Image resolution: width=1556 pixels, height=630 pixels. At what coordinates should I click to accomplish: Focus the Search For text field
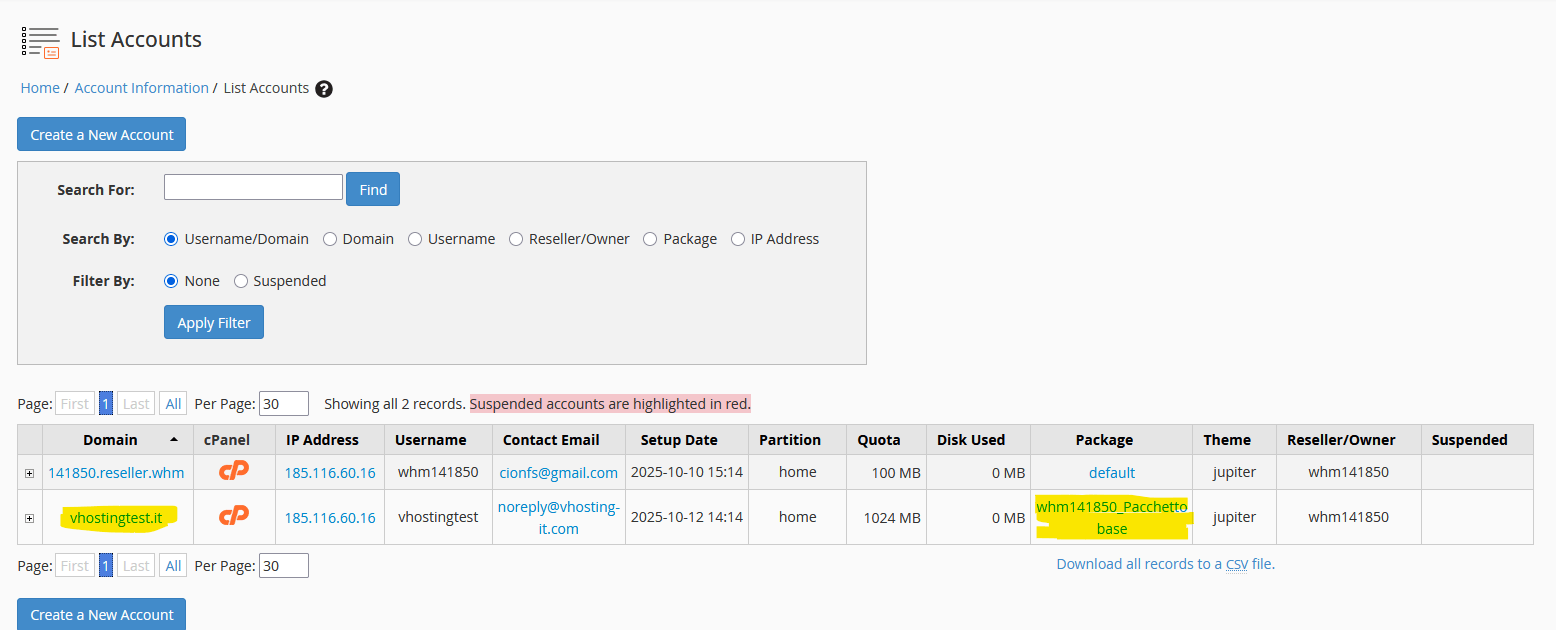(x=253, y=188)
